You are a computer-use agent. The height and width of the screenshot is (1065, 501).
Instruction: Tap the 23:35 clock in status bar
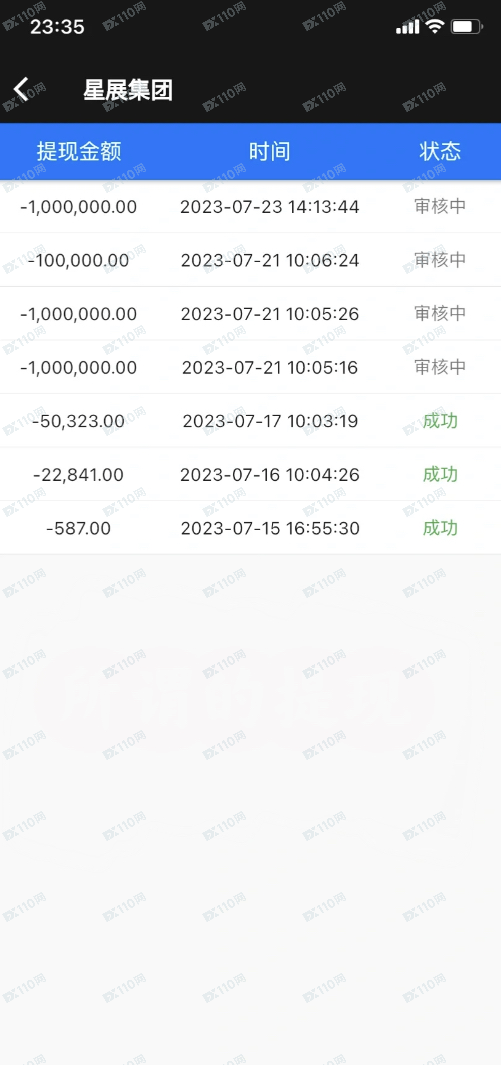click(57, 27)
